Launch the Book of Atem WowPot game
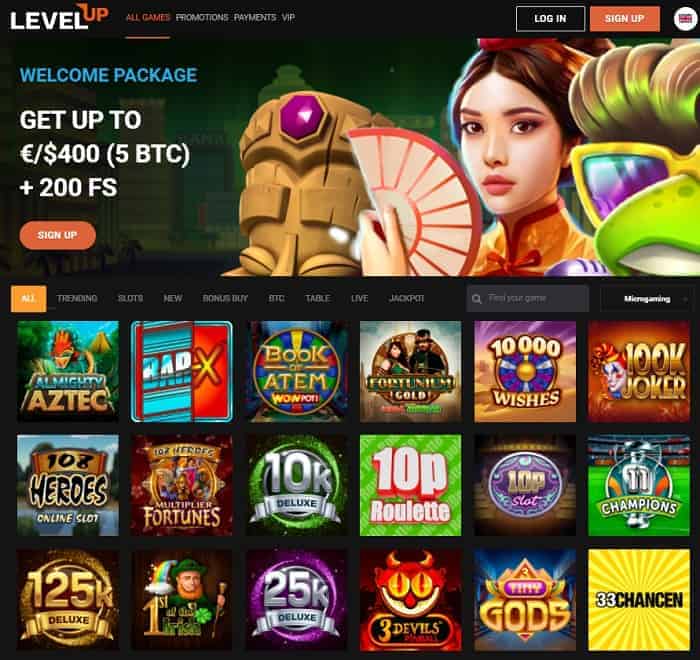This screenshot has width=700, height=660. (296, 371)
